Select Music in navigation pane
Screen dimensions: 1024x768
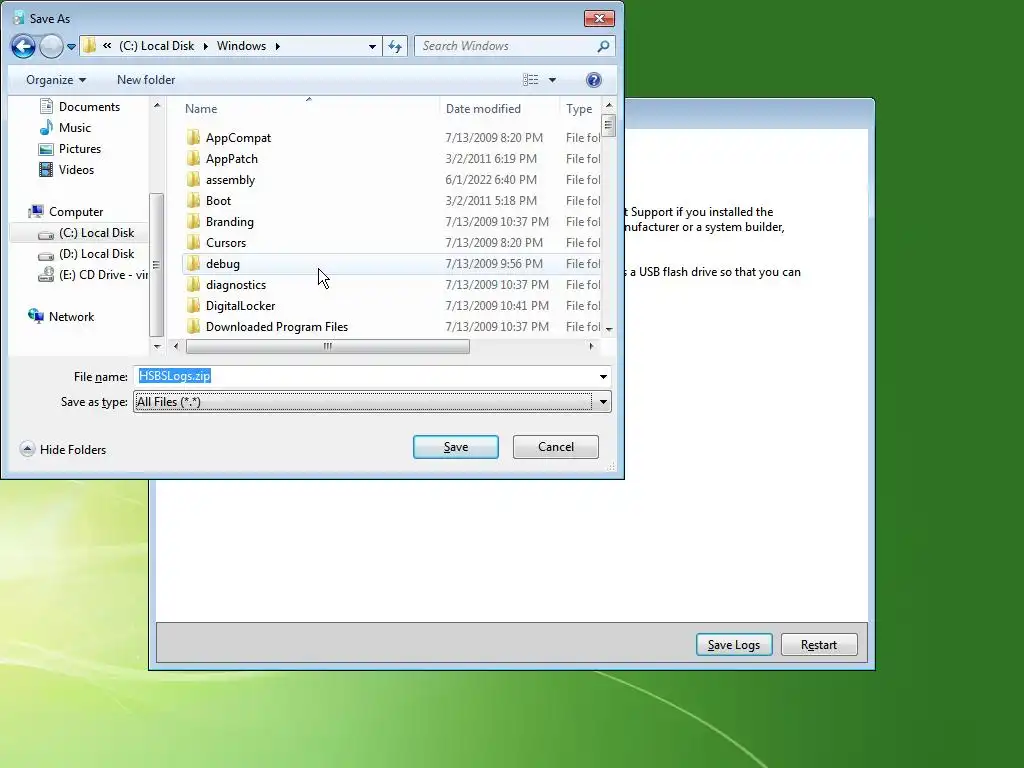point(74,127)
